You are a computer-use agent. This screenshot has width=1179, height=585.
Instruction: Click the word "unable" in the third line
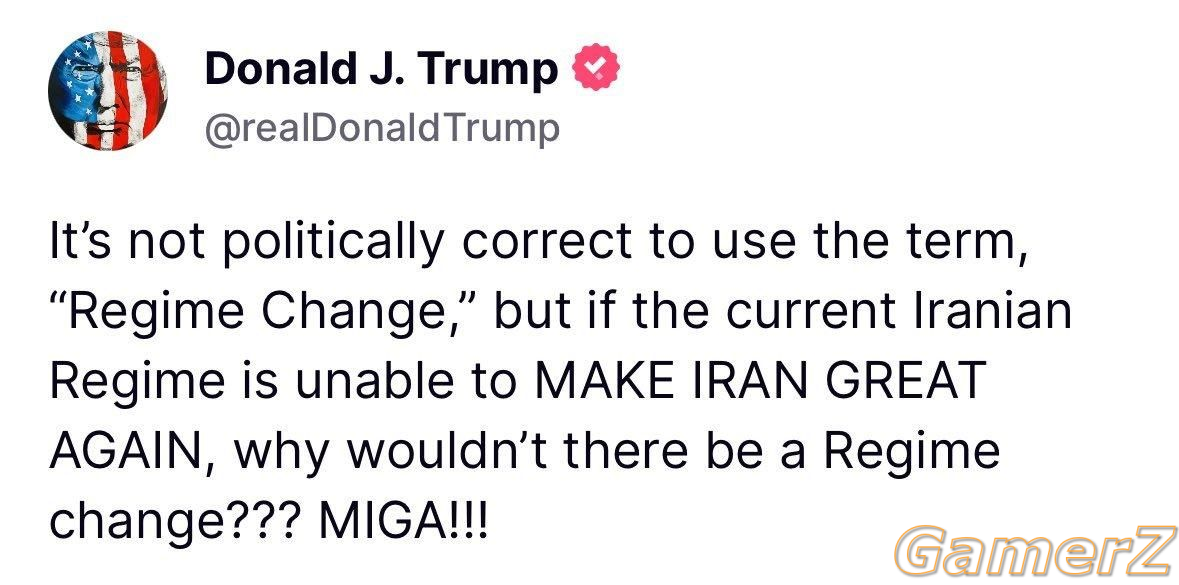pos(374,380)
